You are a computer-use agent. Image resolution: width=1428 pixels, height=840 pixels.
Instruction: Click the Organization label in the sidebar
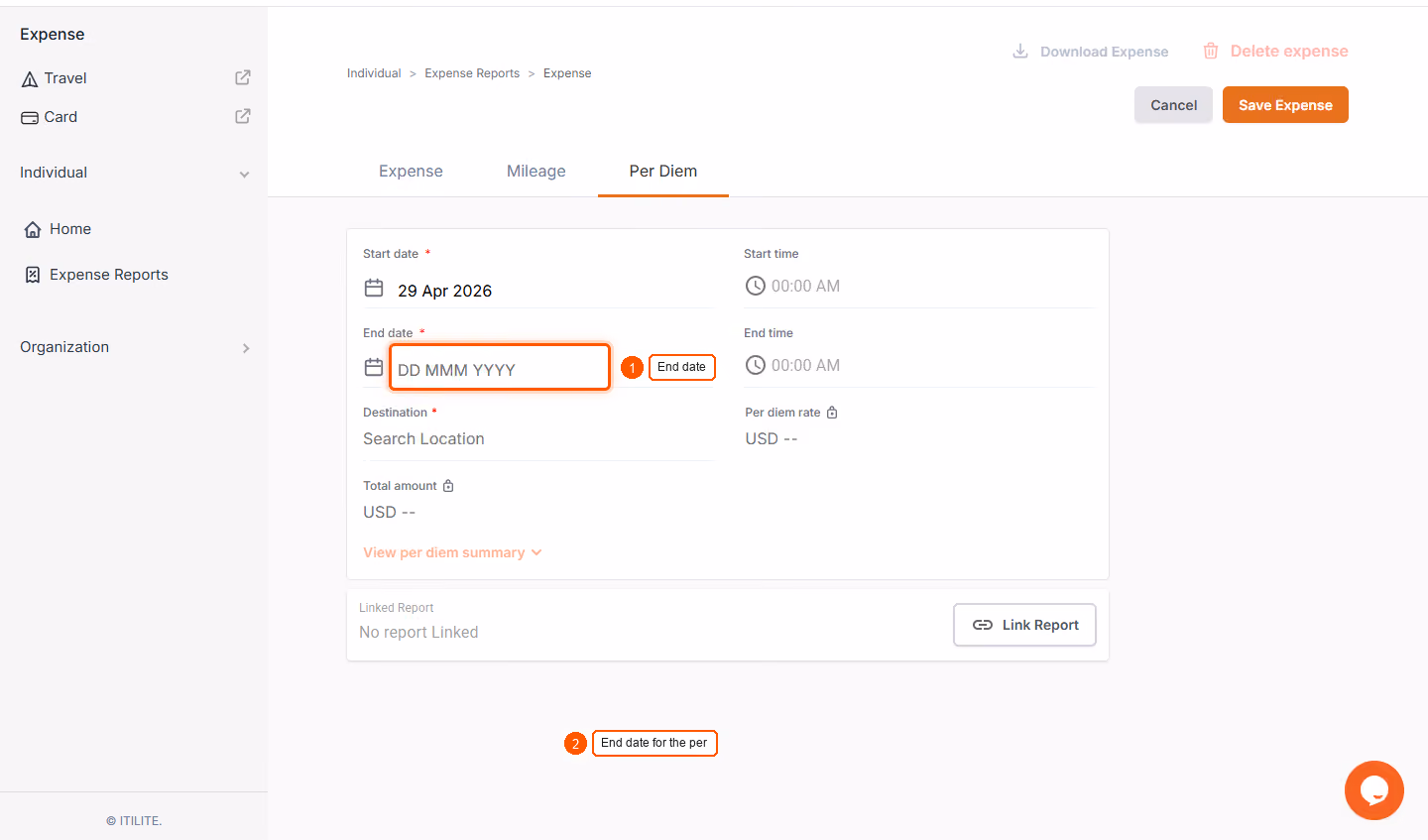[64, 347]
